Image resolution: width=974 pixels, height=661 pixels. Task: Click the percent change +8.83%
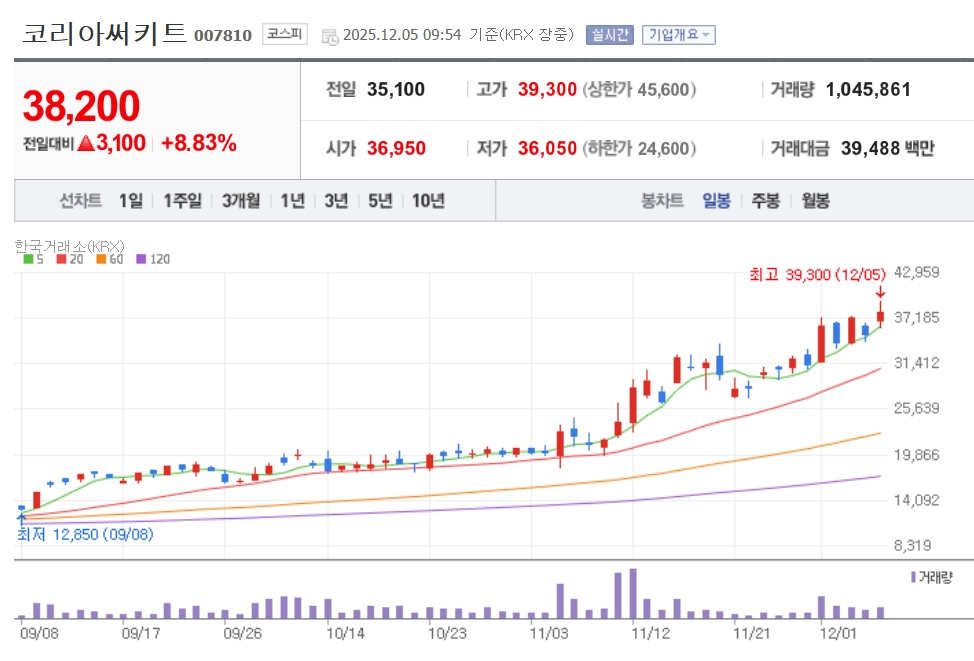(x=199, y=143)
